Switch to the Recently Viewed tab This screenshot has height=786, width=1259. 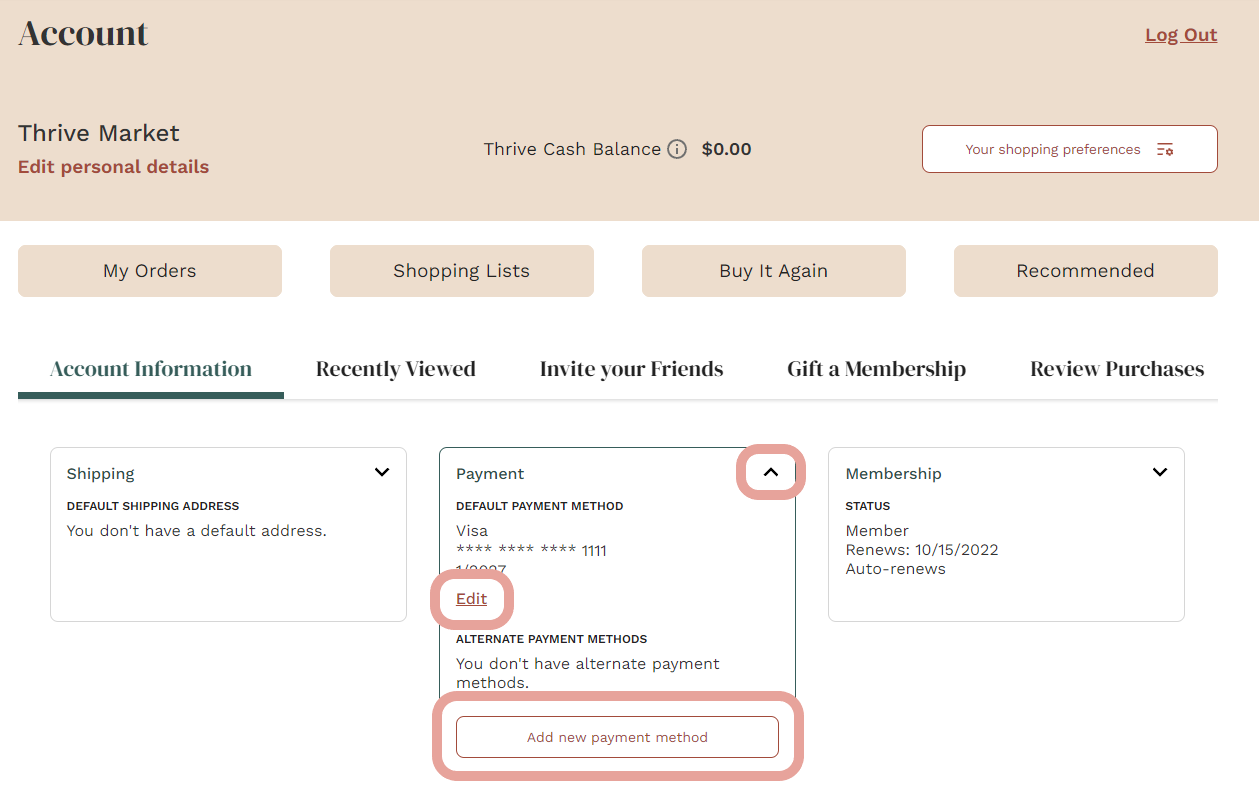[395, 368]
